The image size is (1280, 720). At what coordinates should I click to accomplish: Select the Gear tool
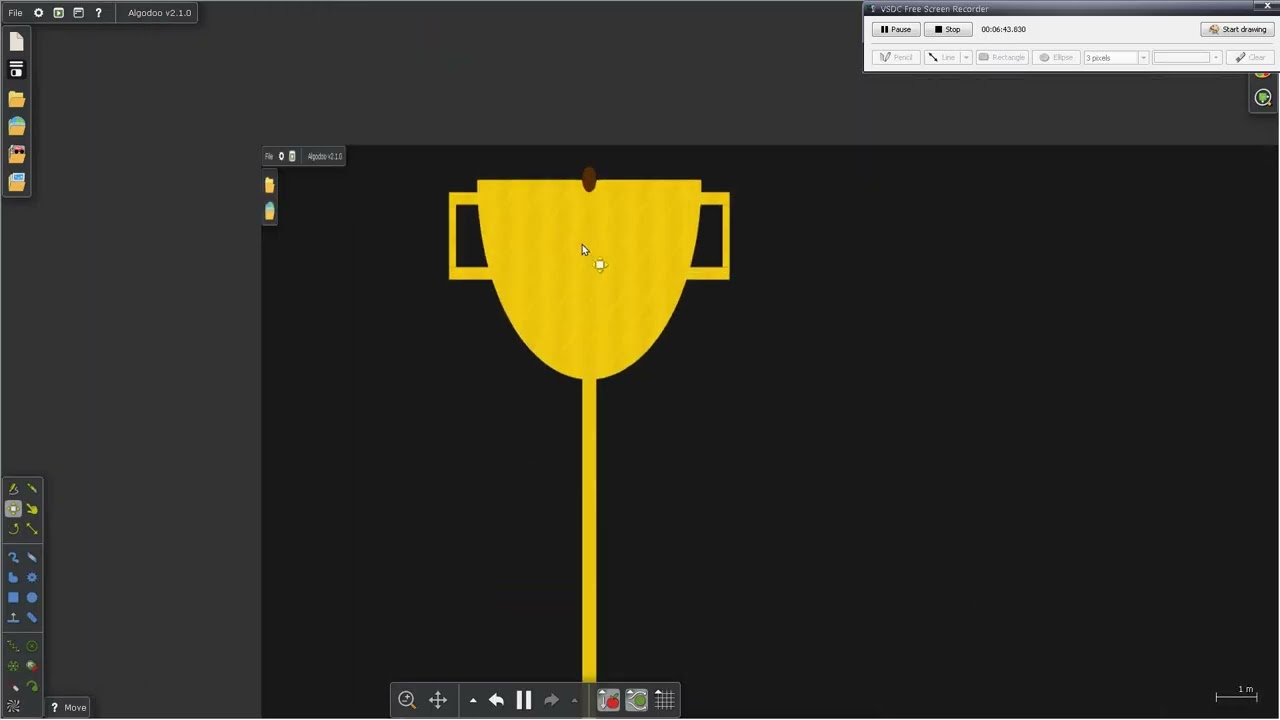coord(32,578)
